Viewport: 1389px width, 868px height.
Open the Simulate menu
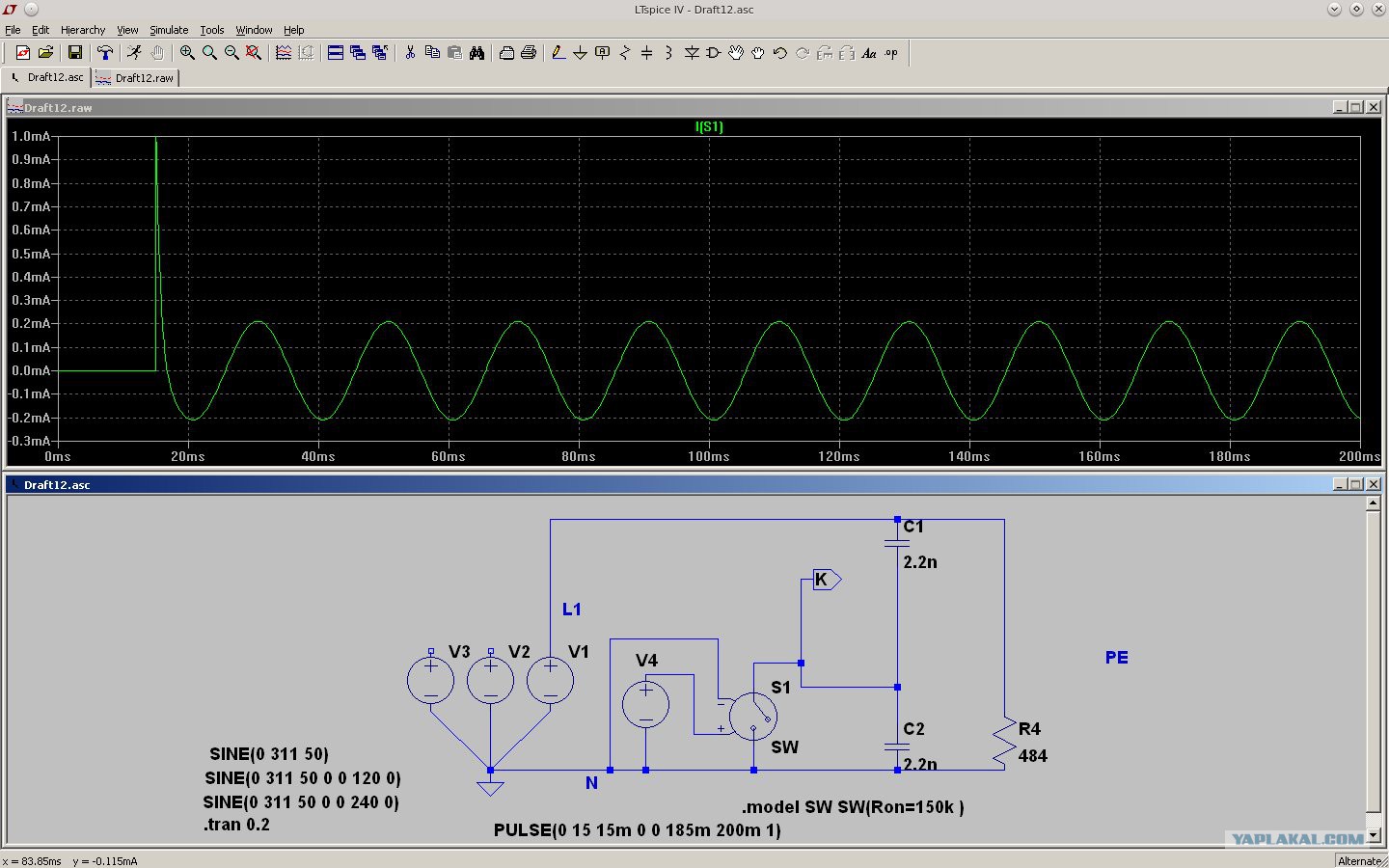click(x=169, y=30)
